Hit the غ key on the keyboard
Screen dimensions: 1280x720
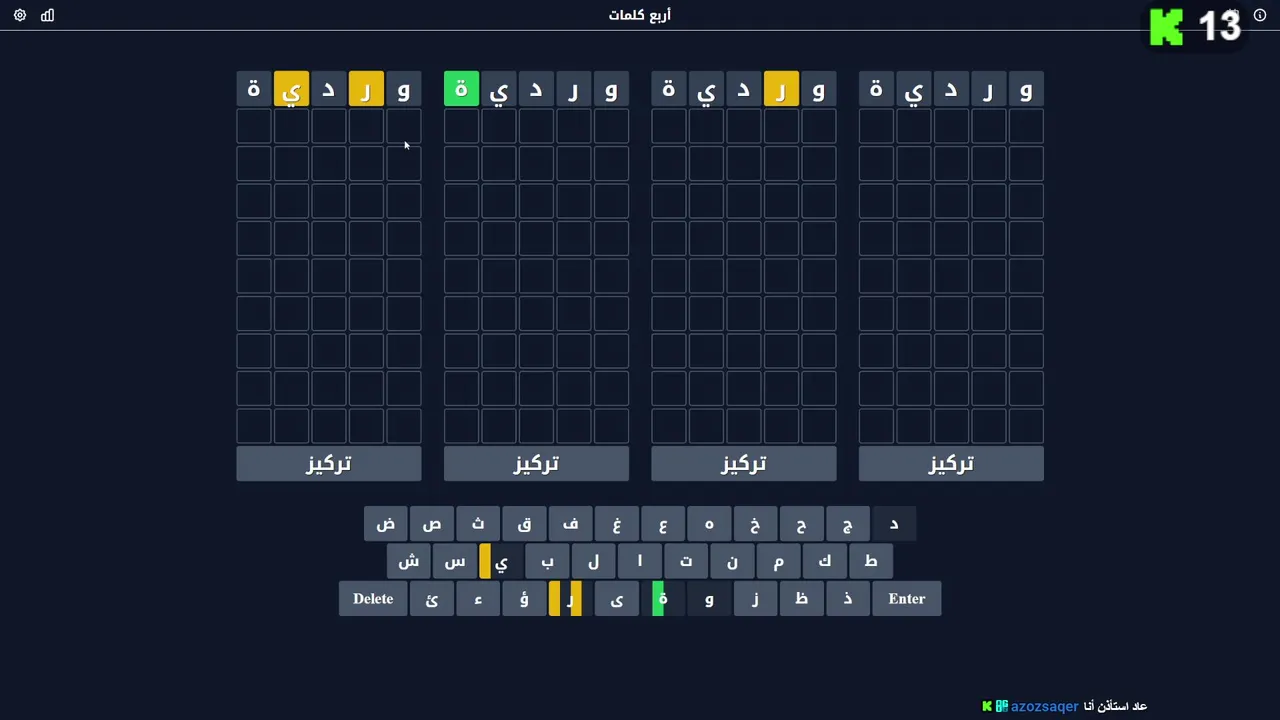point(617,524)
